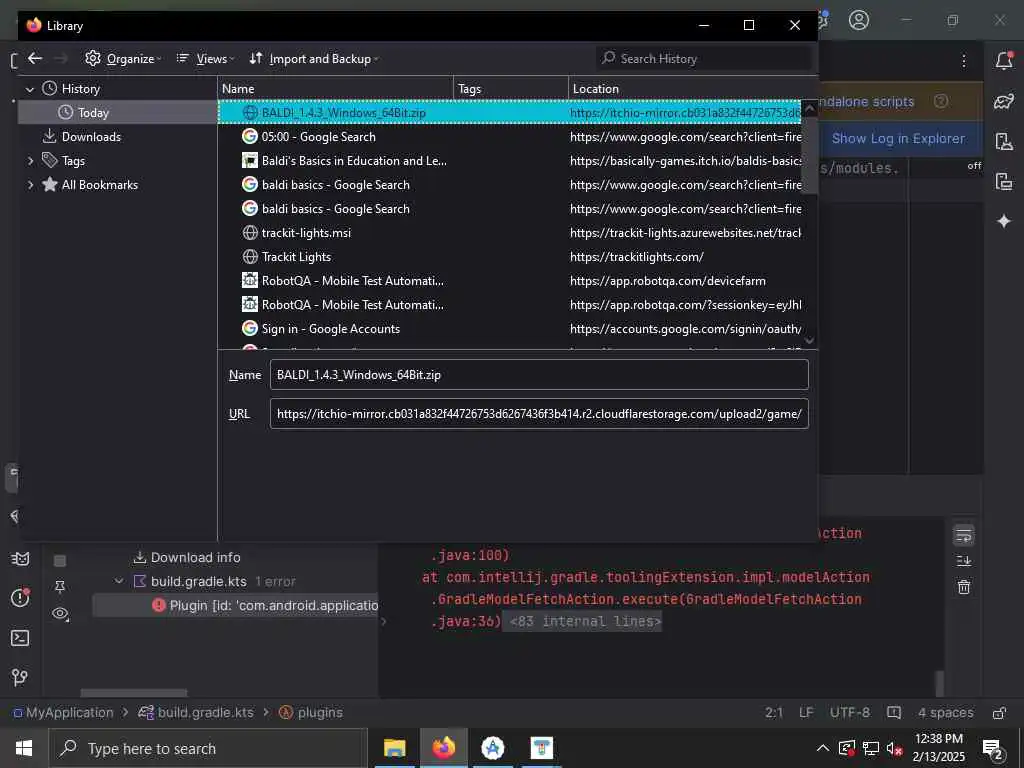Screen dimensions: 1024x768
Task: Open File Explorer from the taskbar
Action: point(394,748)
